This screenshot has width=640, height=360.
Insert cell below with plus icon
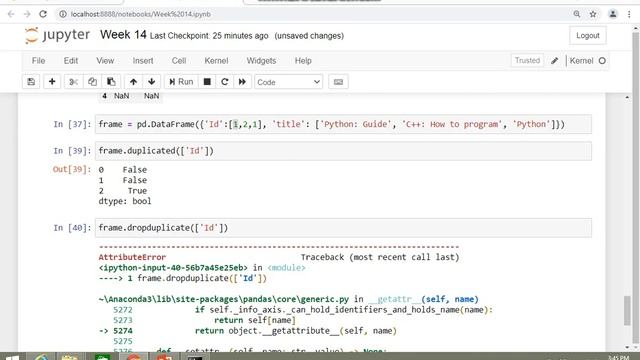tap(52, 82)
